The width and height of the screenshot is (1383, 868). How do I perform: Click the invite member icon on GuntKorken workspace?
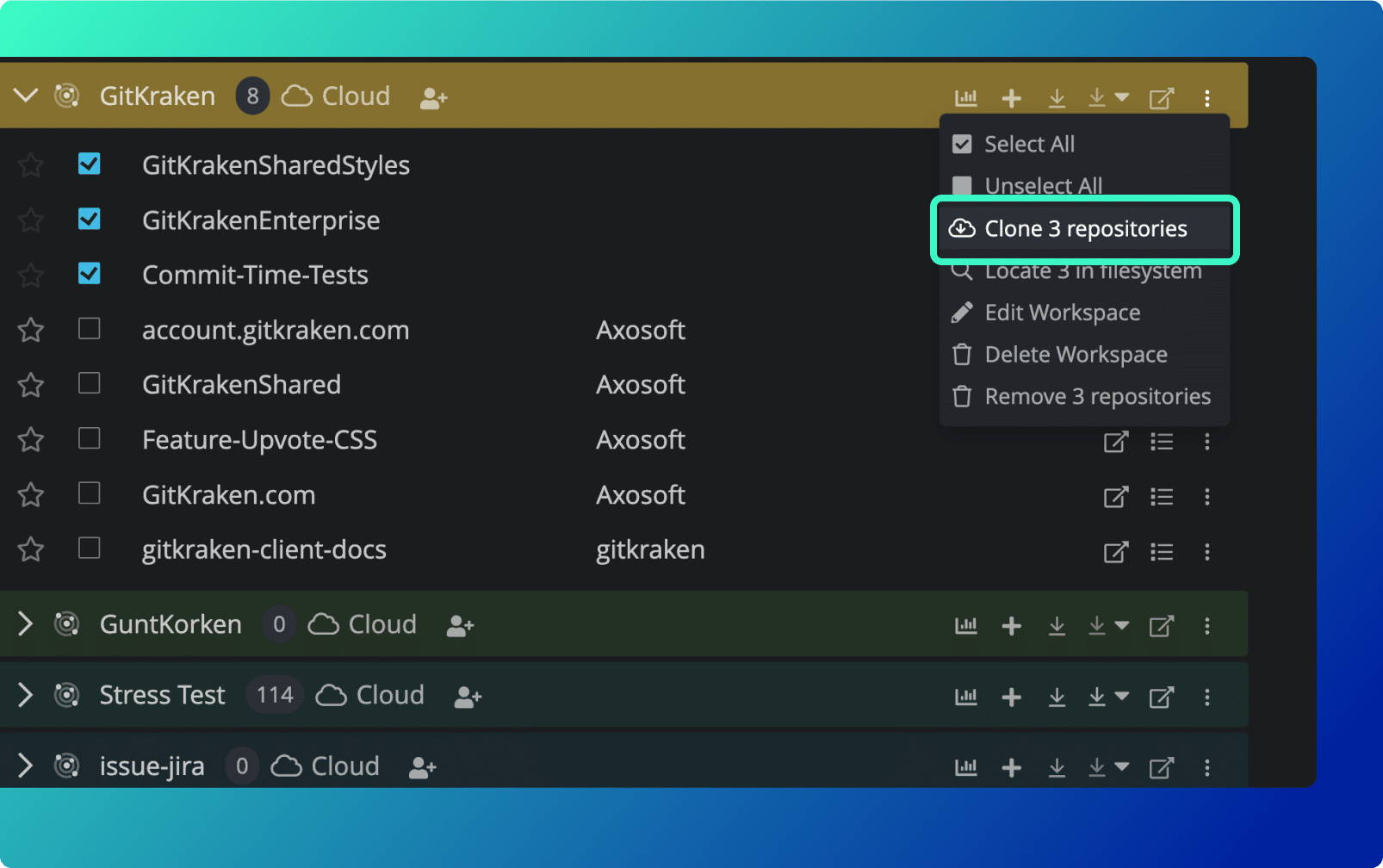(459, 625)
